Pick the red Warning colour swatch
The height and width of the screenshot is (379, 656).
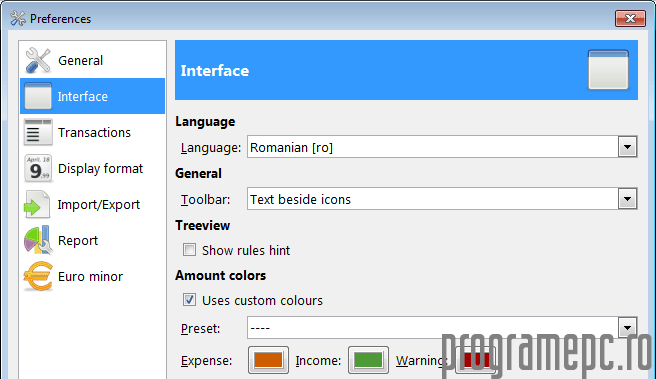point(476,360)
